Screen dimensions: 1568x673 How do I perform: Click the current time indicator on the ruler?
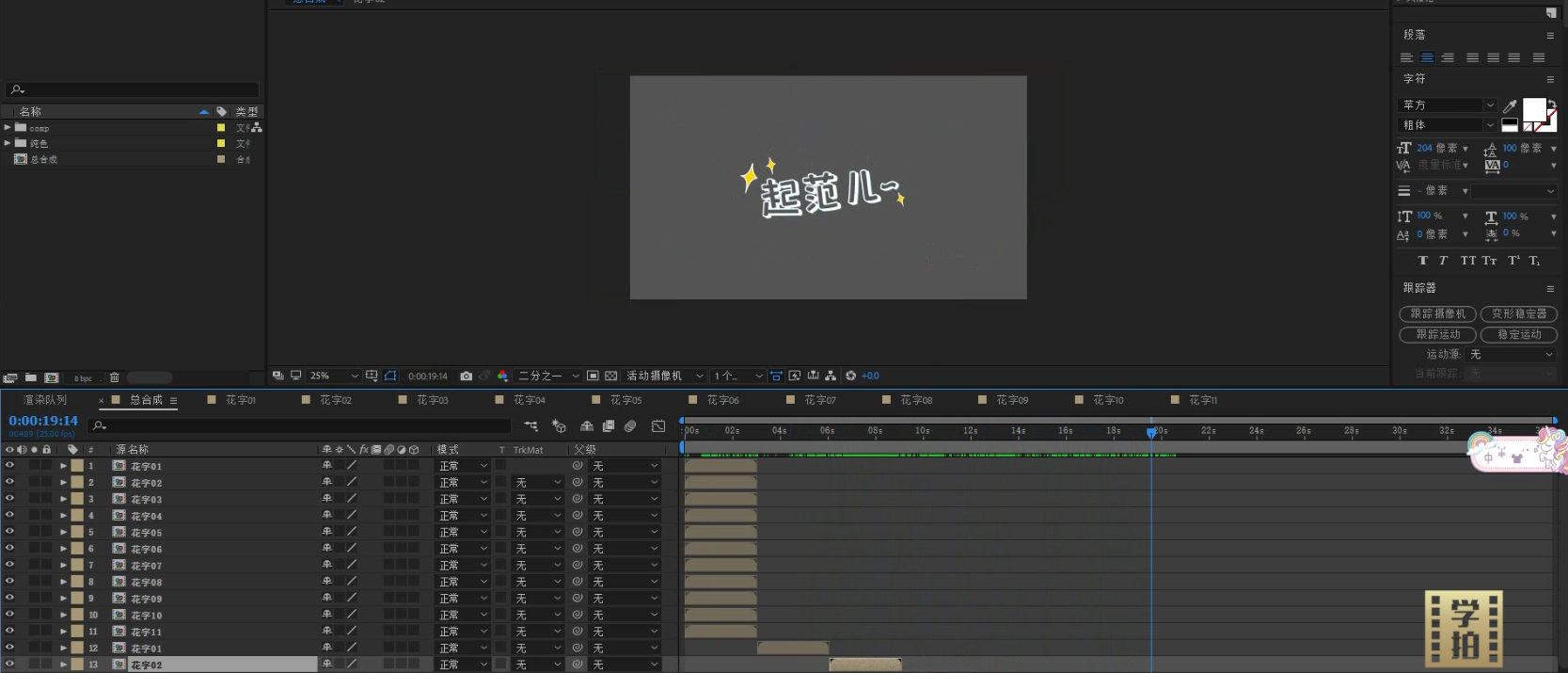coord(1151,432)
